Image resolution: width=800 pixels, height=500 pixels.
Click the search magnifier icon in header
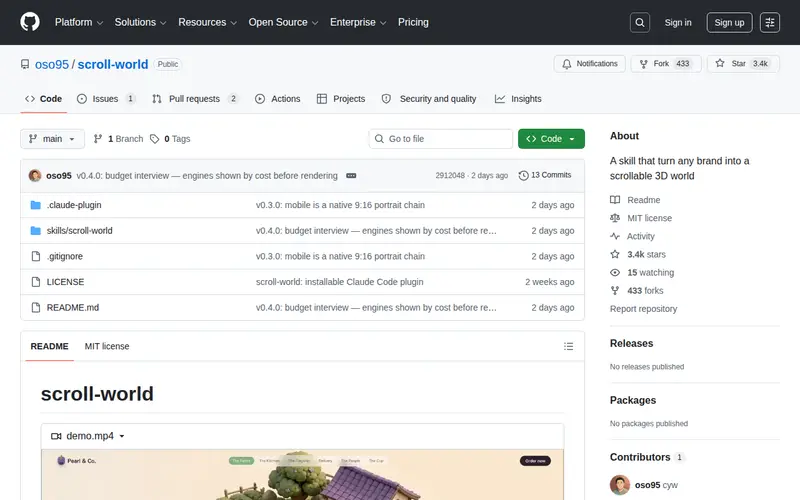point(640,22)
